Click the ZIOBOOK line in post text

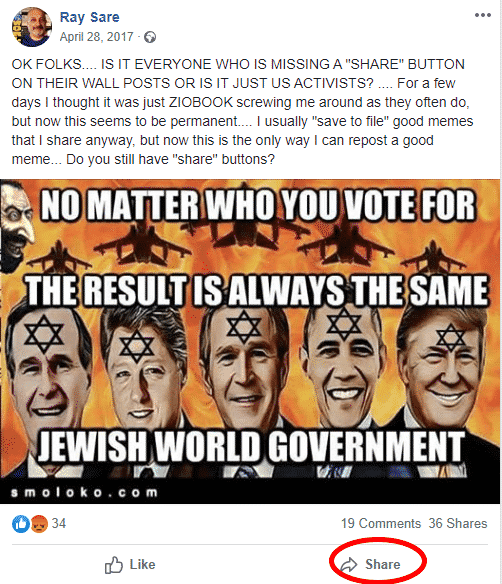[x=240, y=102]
